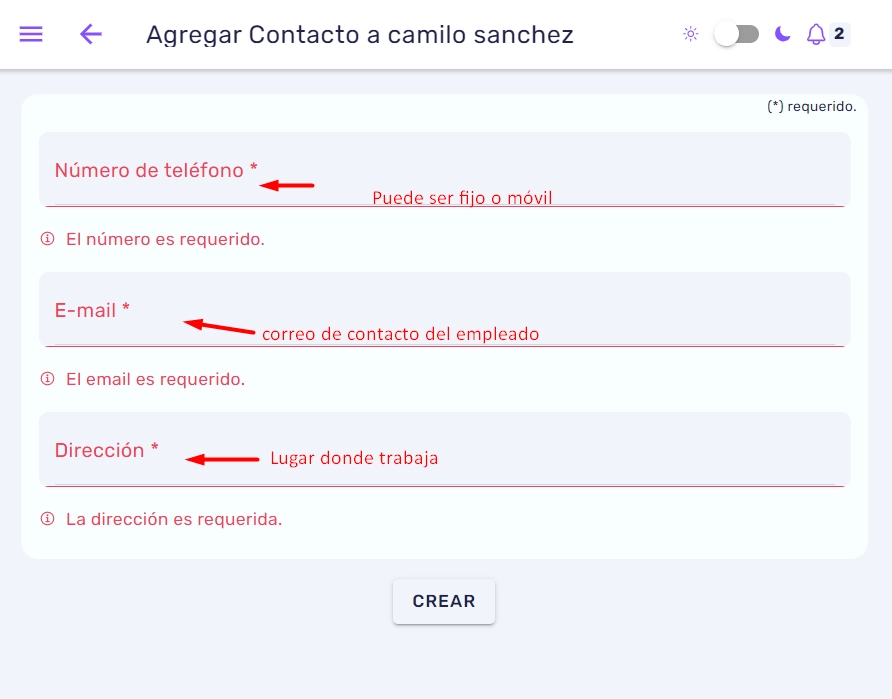
Task: Focus the E-mail input field
Action: (445, 309)
